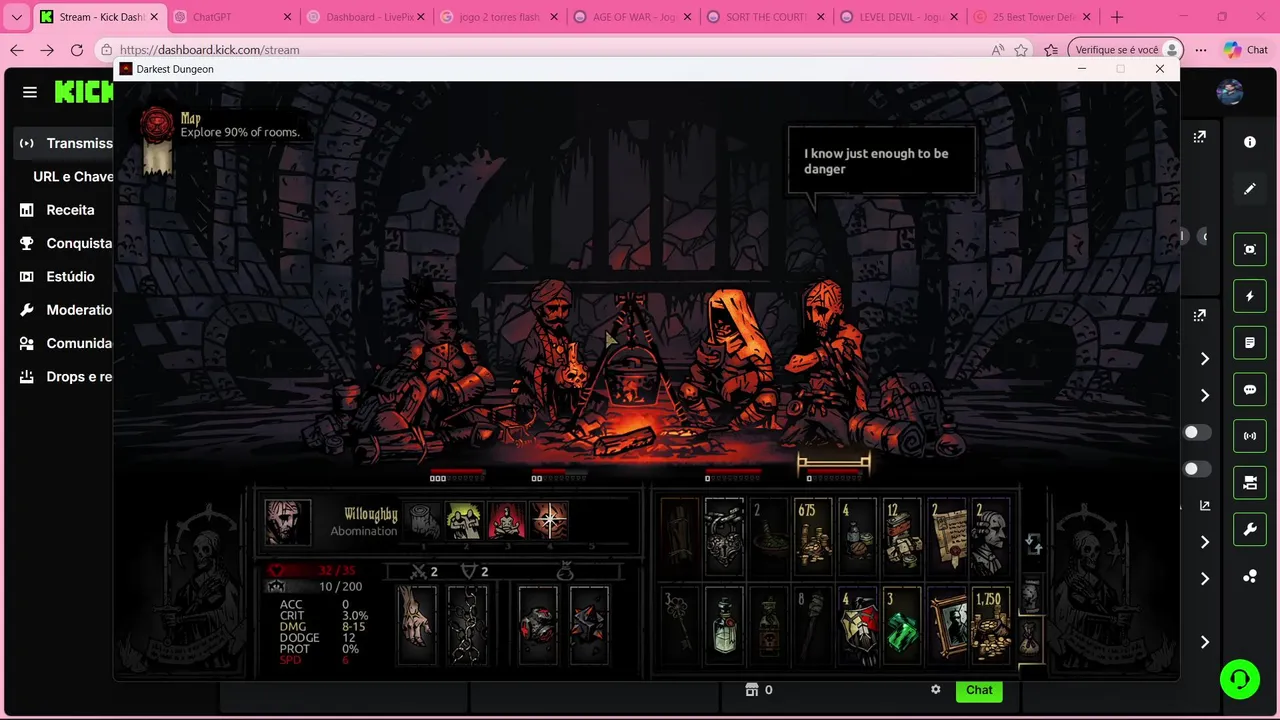
Task: Select the chained heart padlock inventory item
Action: [724, 537]
